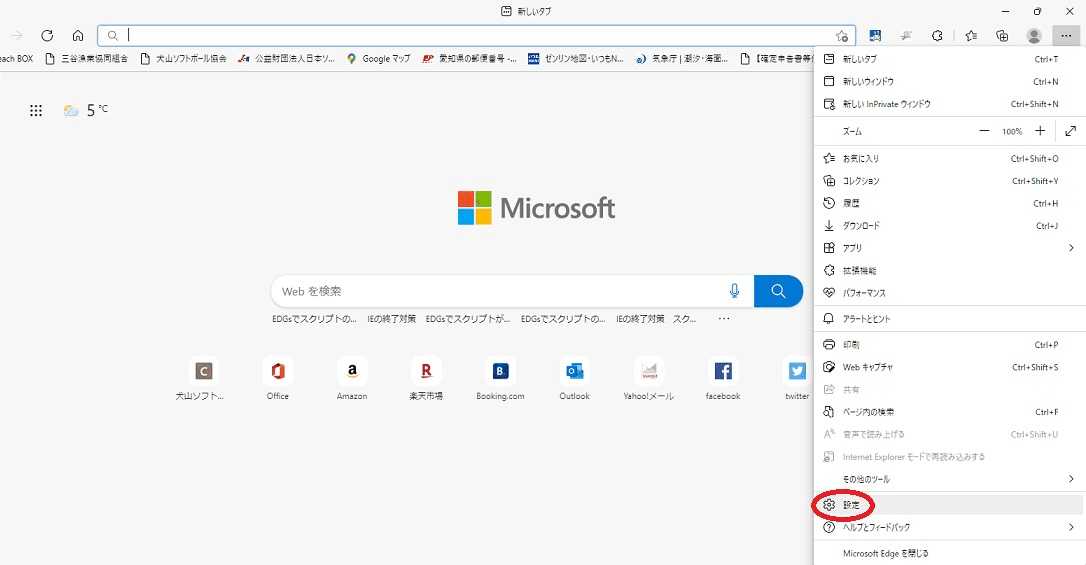Select 新しいウィンドウ menu item

(x=950, y=81)
